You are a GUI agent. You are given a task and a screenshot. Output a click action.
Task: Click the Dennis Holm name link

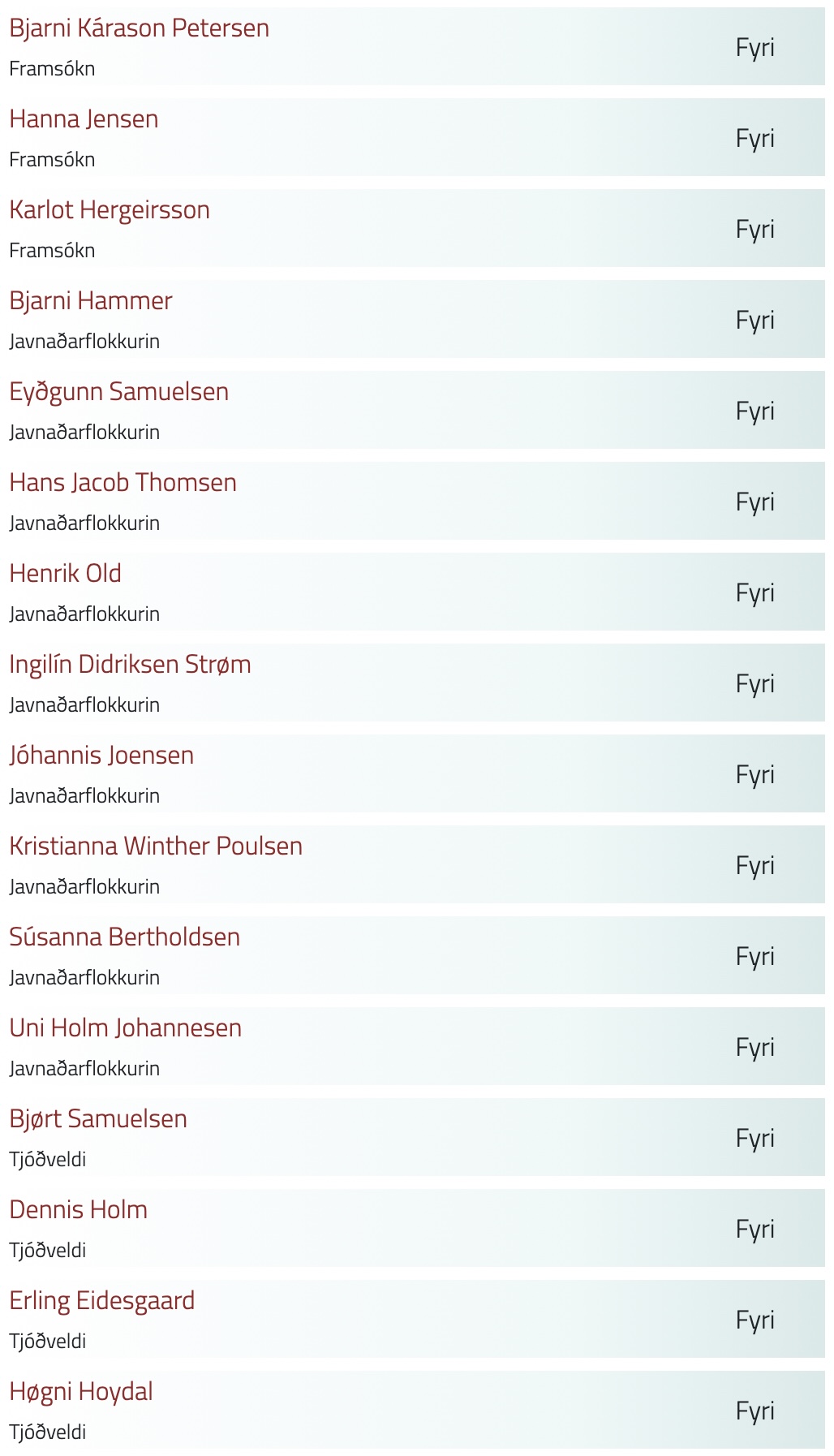point(78,1210)
